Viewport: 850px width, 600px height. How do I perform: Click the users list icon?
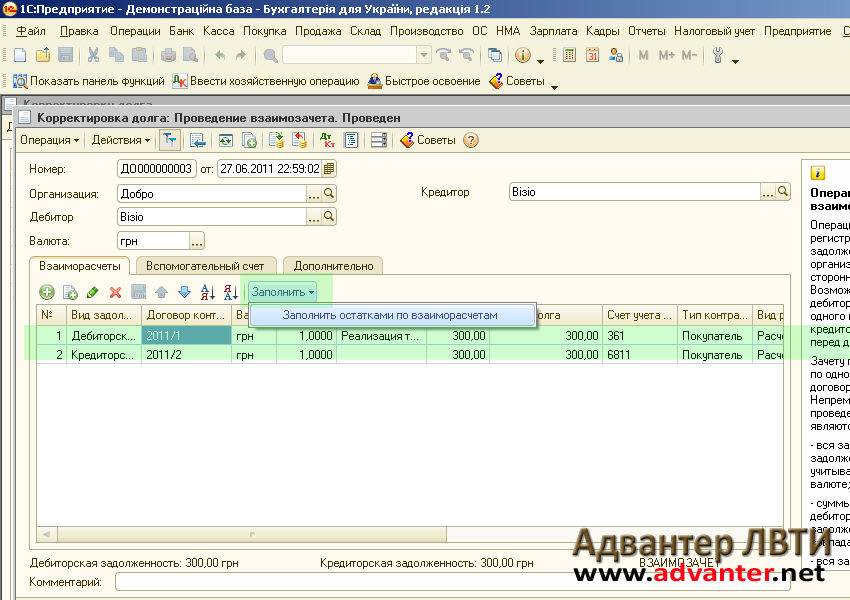[615, 55]
